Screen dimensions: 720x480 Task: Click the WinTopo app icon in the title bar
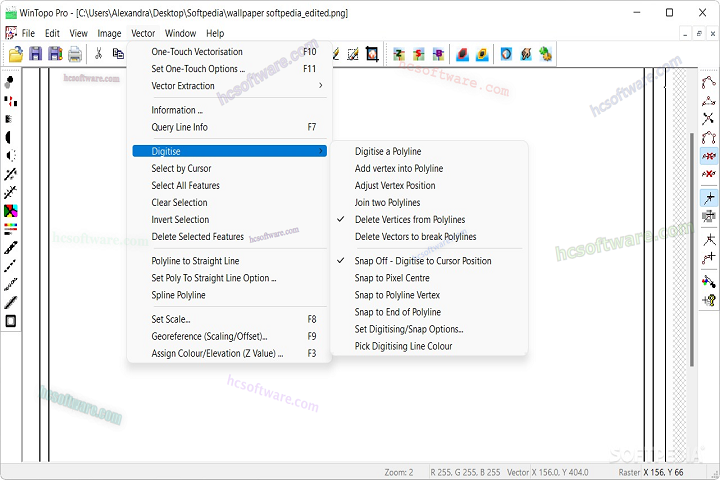click(x=11, y=13)
